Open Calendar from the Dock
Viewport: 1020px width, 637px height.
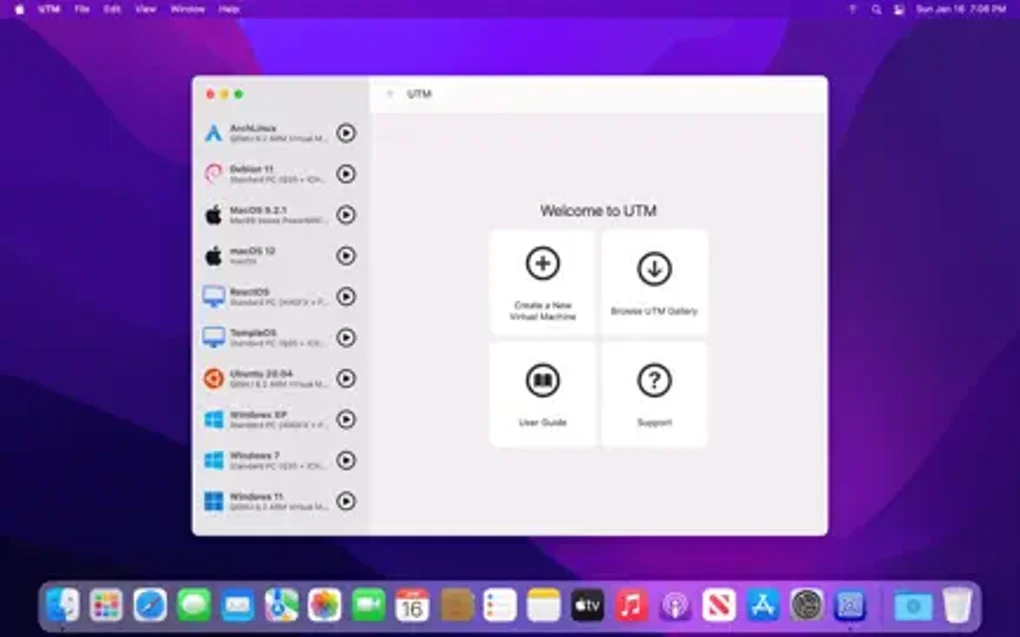coord(412,606)
